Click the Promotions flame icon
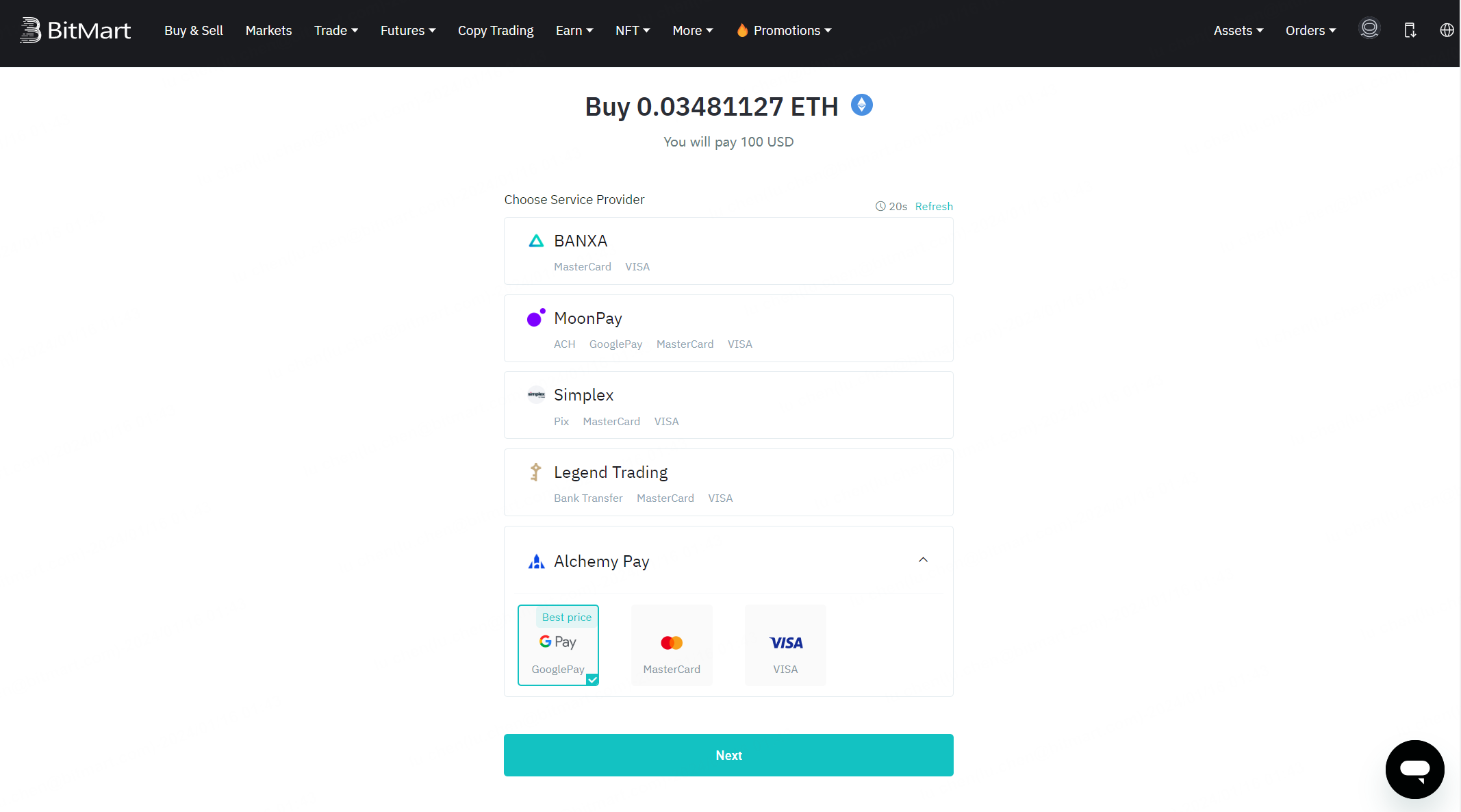1461x812 pixels. point(742,30)
